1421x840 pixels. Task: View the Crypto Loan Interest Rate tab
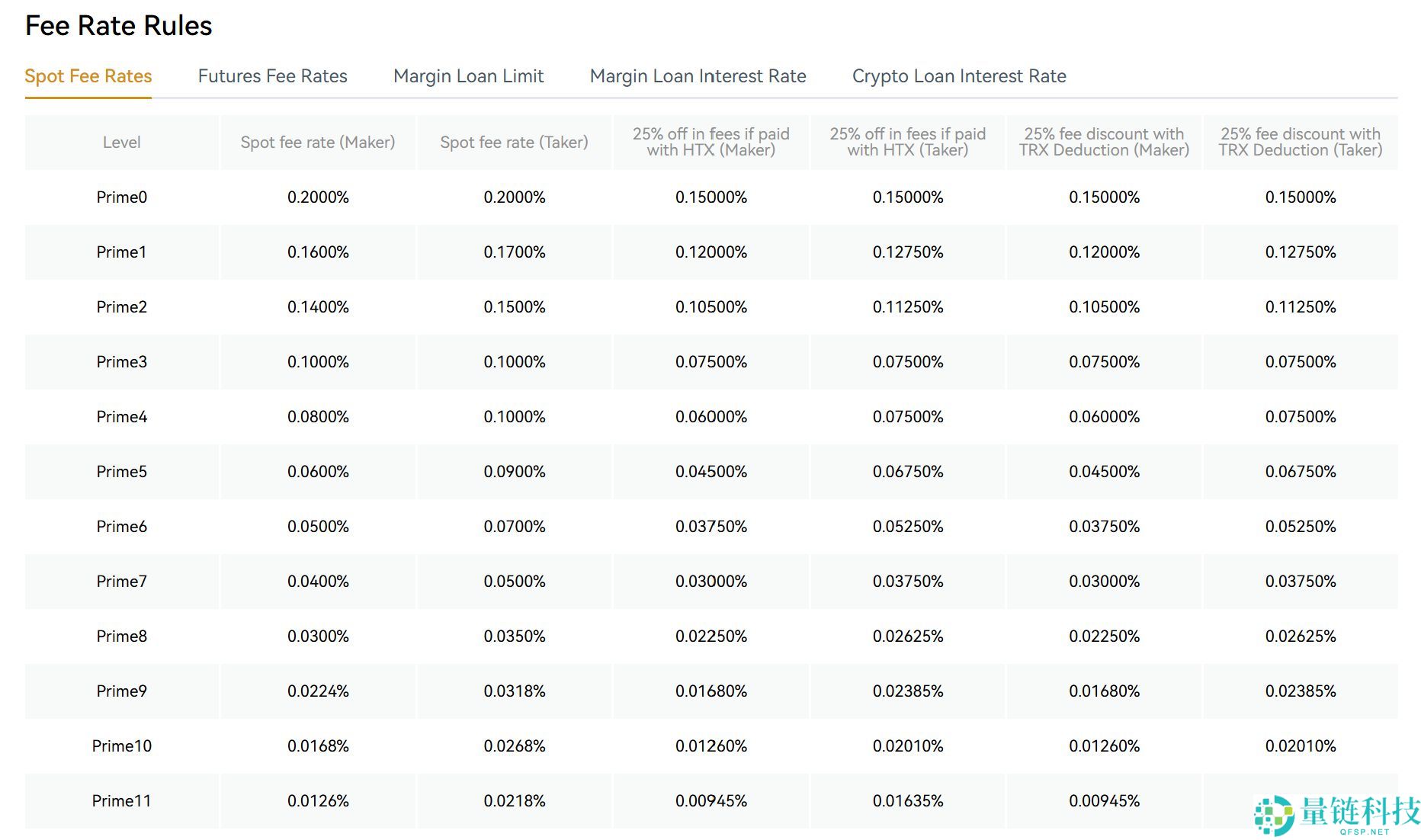click(959, 76)
